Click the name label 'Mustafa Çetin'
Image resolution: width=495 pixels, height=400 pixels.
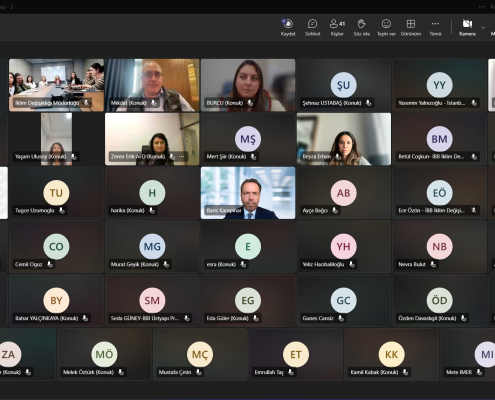tap(175, 372)
